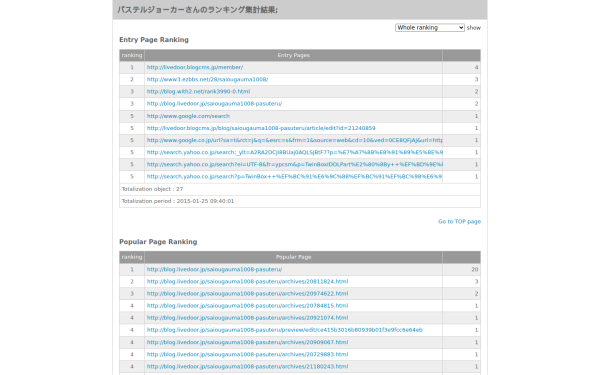This screenshot has width=600, height=375.
Task: Open the www.google.com/search entry link
Action: 188,116
